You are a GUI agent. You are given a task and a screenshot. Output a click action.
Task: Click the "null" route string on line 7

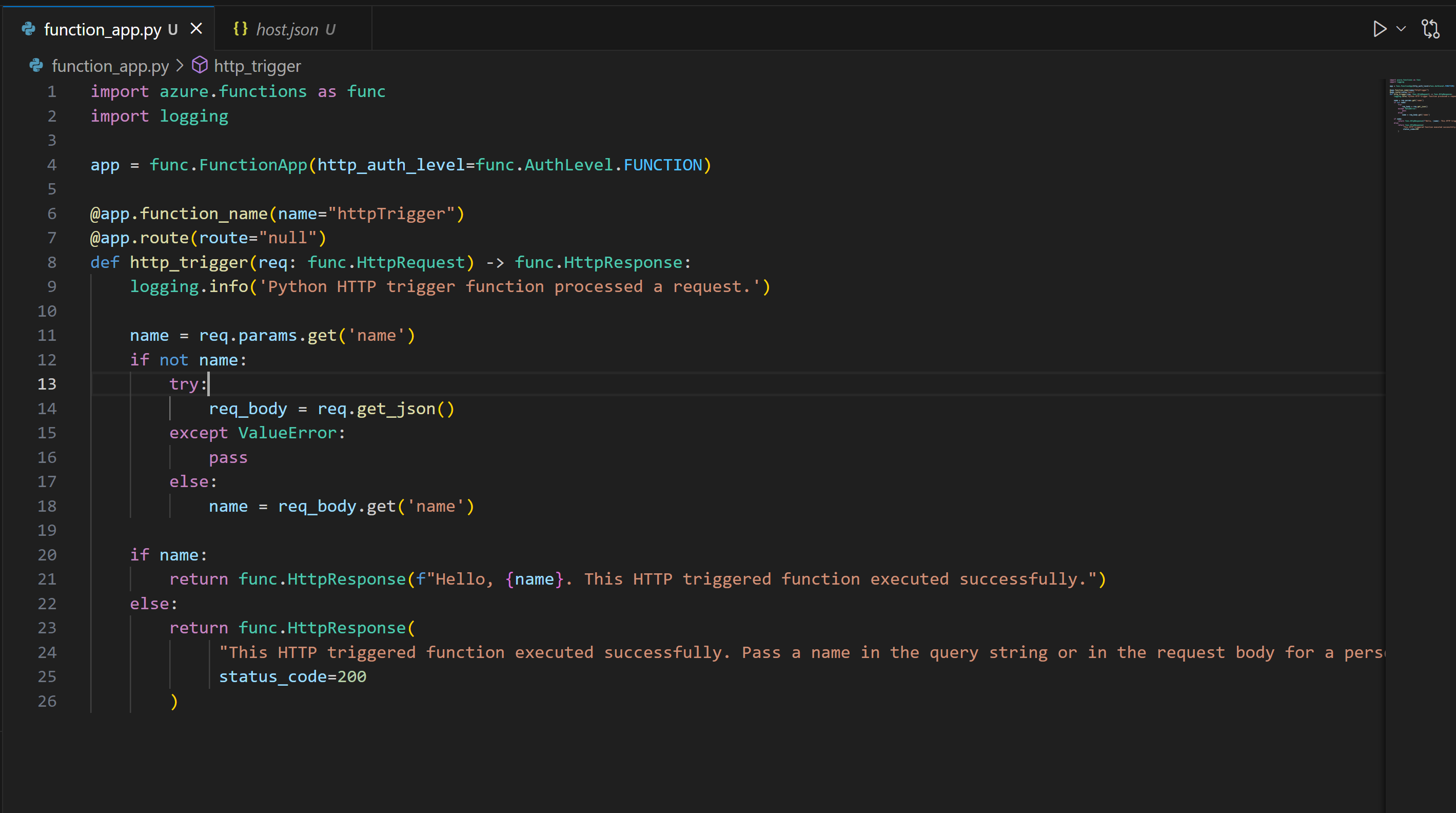pyautogui.click(x=287, y=238)
